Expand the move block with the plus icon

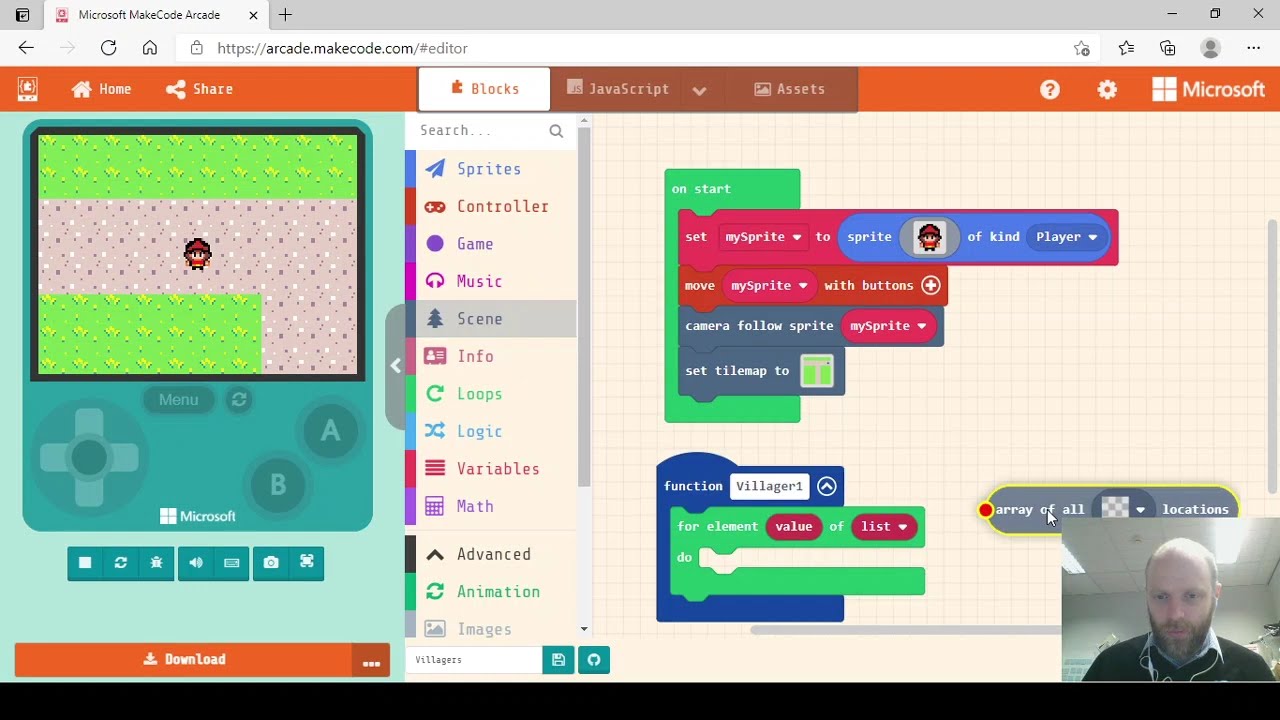(931, 286)
